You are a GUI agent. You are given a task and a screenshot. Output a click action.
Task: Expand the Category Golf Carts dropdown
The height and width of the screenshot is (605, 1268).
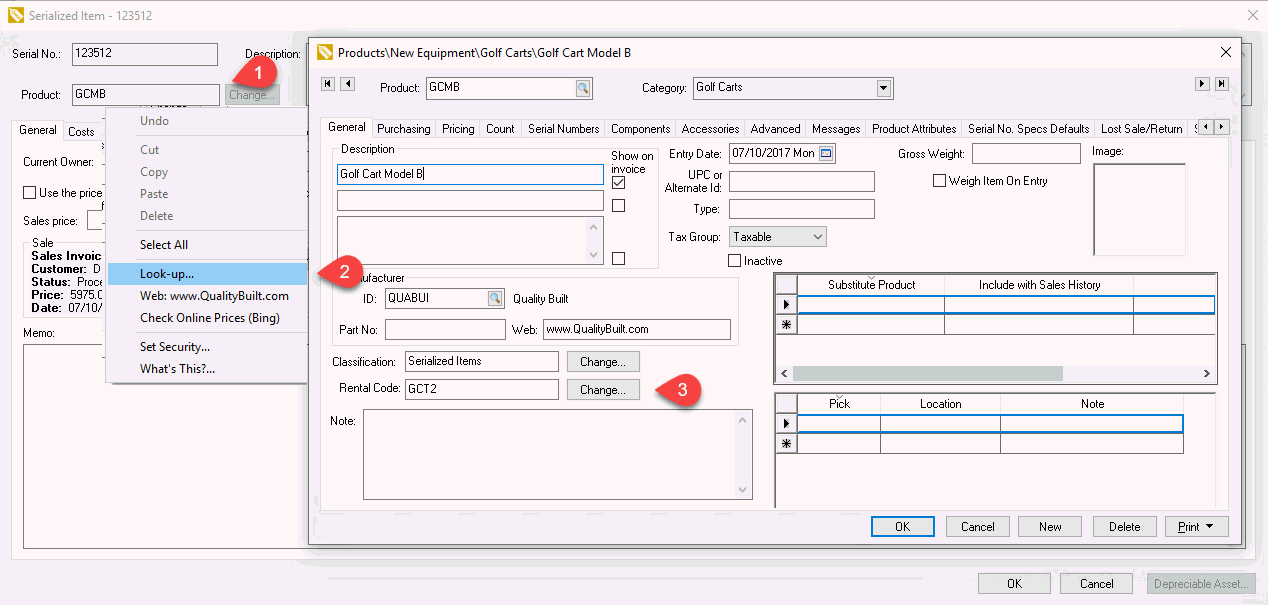(883, 88)
